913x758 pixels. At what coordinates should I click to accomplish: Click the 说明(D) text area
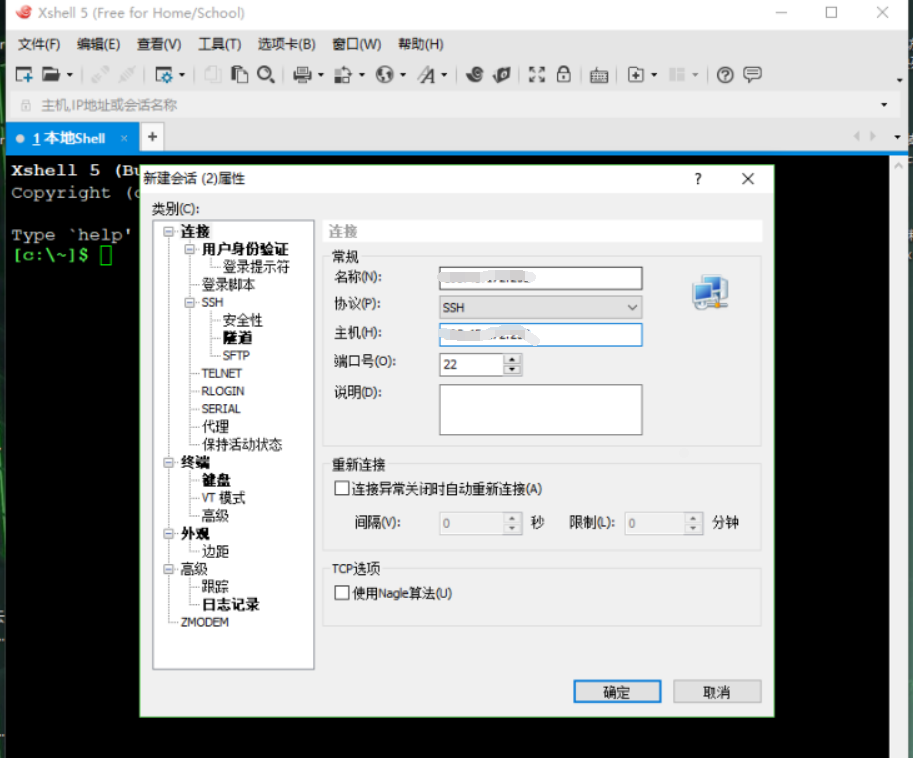point(540,409)
